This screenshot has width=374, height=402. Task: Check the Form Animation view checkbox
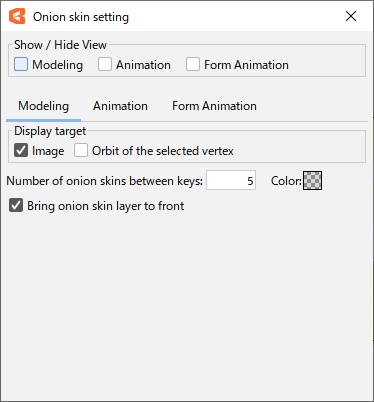[x=193, y=64]
